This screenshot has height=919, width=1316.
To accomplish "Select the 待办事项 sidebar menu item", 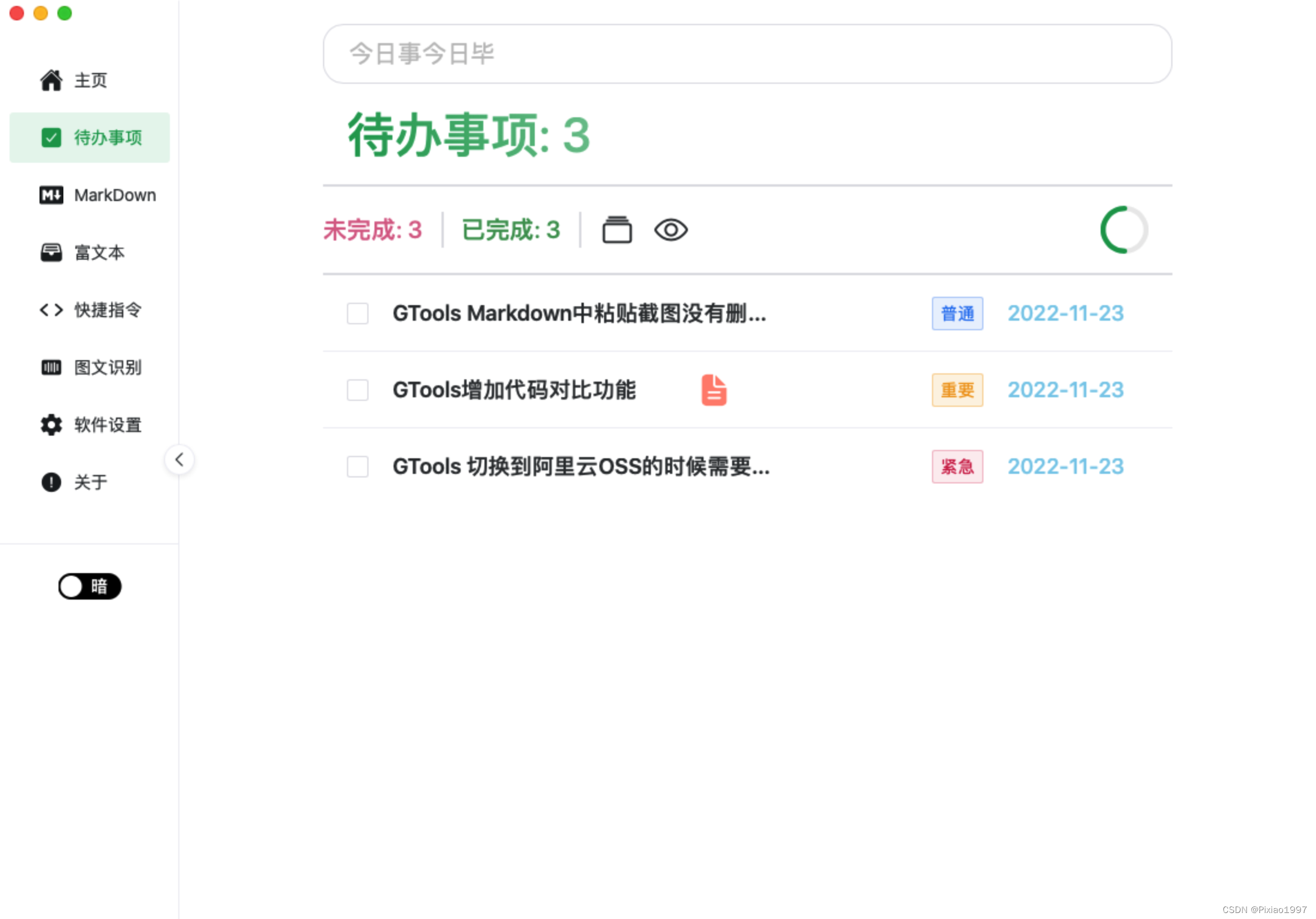I will click(x=90, y=138).
